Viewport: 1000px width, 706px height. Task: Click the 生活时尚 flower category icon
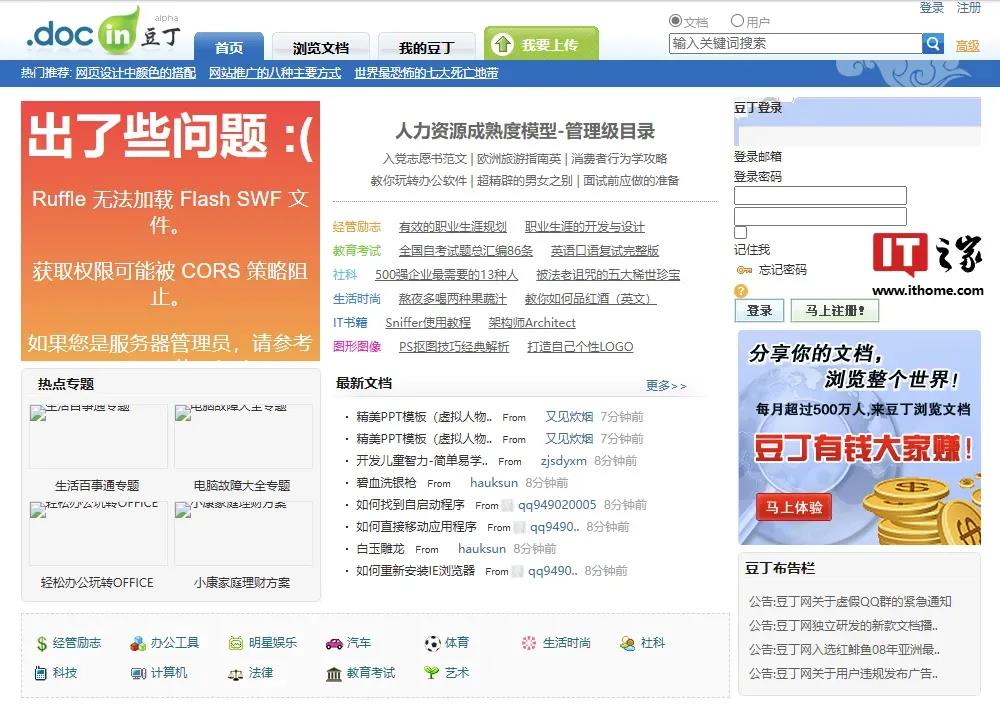(x=528, y=643)
